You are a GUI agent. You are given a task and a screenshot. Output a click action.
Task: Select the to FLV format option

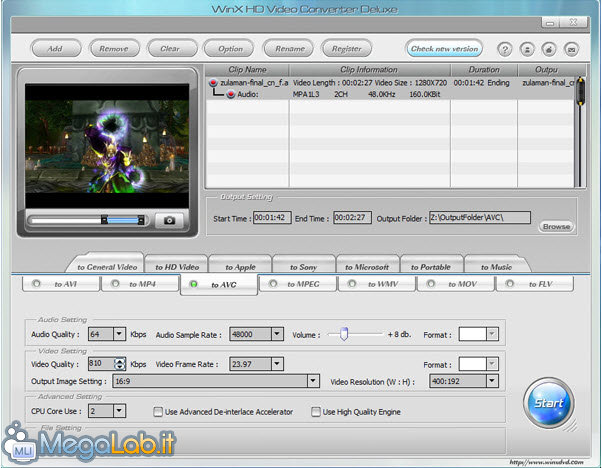[x=535, y=284]
